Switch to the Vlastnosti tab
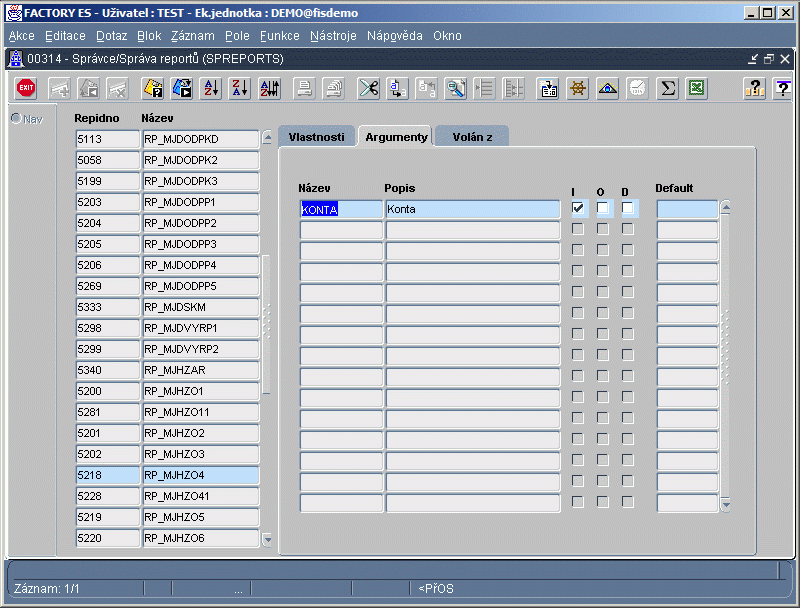 pyautogui.click(x=316, y=136)
